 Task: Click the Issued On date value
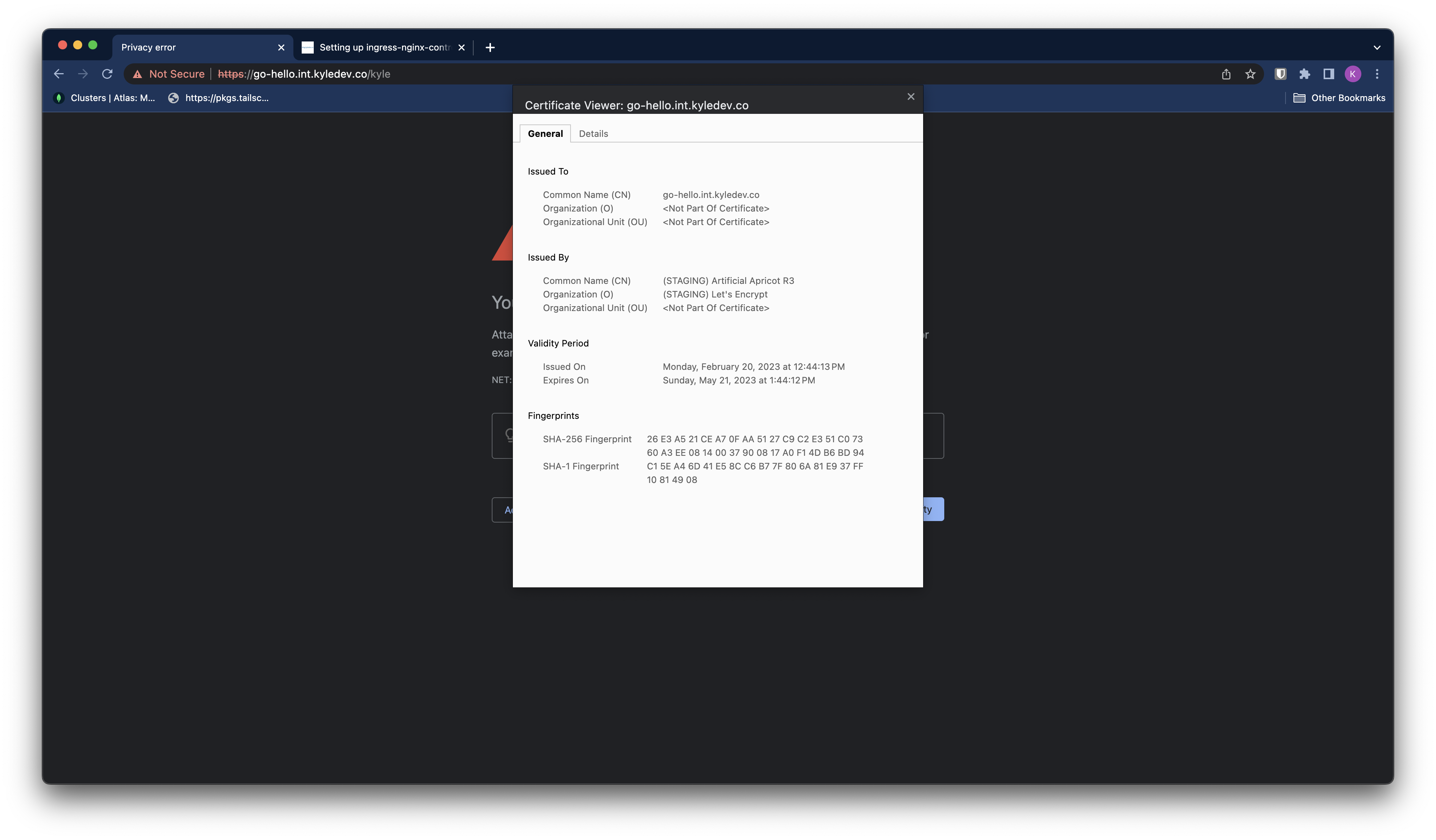pyautogui.click(x=753, y=367)
